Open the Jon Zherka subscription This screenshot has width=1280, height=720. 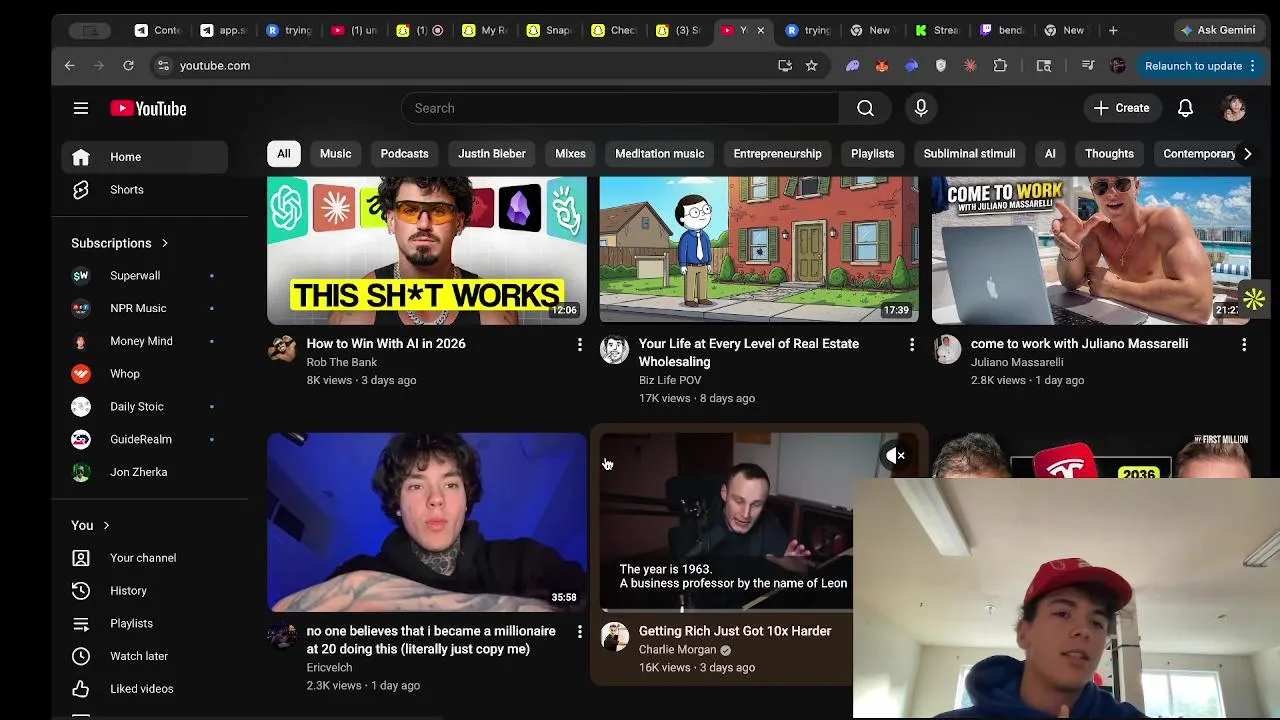pos(144,472)
